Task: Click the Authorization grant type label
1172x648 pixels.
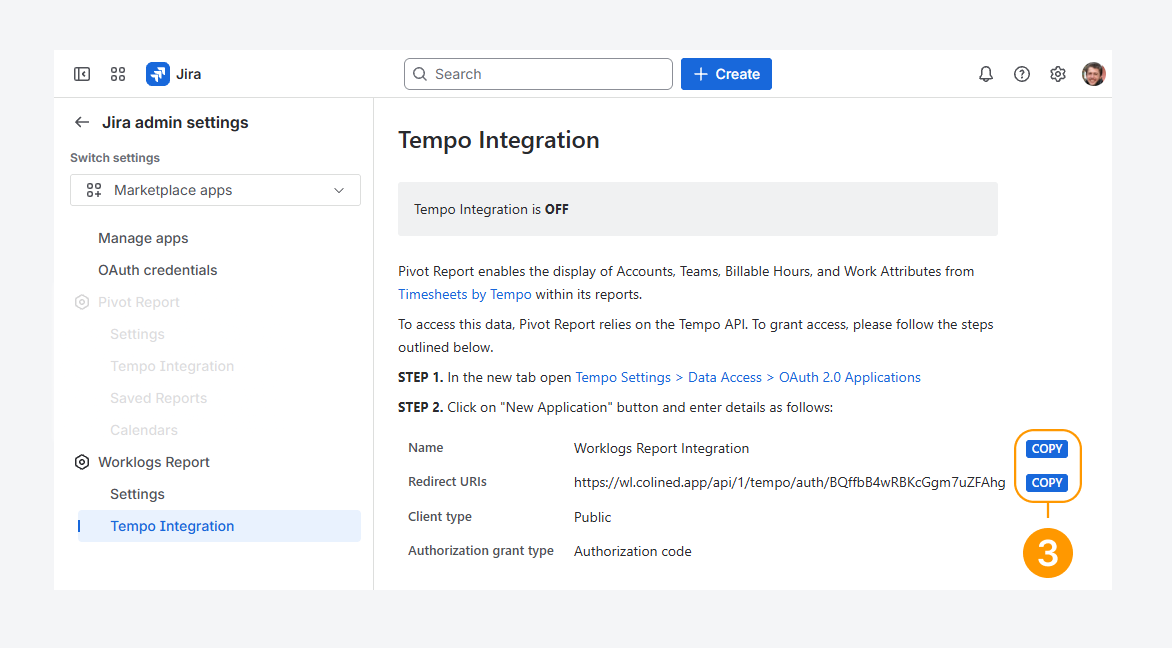Action: [481, 551]
